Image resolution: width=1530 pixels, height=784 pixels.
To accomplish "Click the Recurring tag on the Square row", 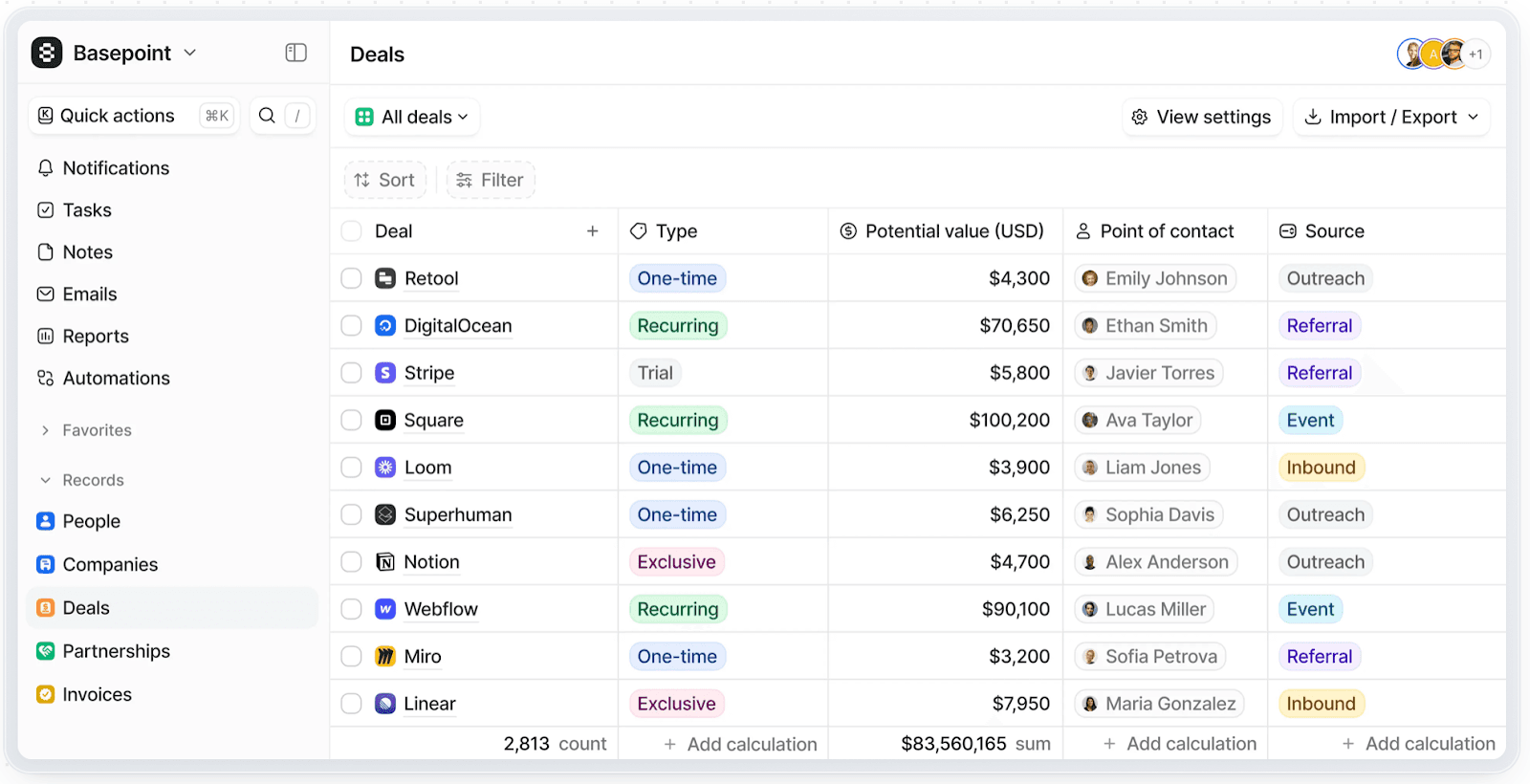I will coord(678,420).
